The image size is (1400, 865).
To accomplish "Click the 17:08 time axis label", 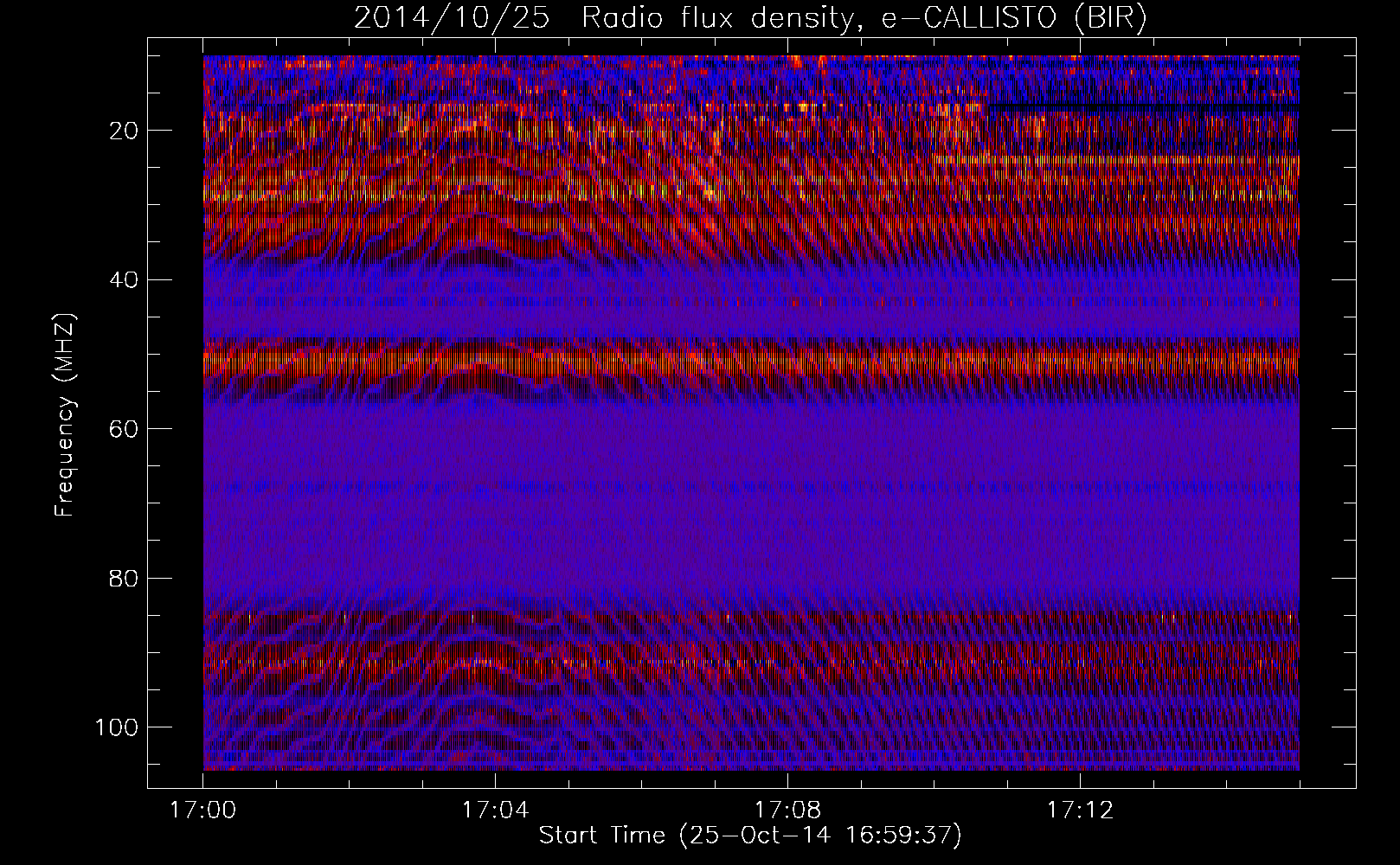I will click(787, 811).
